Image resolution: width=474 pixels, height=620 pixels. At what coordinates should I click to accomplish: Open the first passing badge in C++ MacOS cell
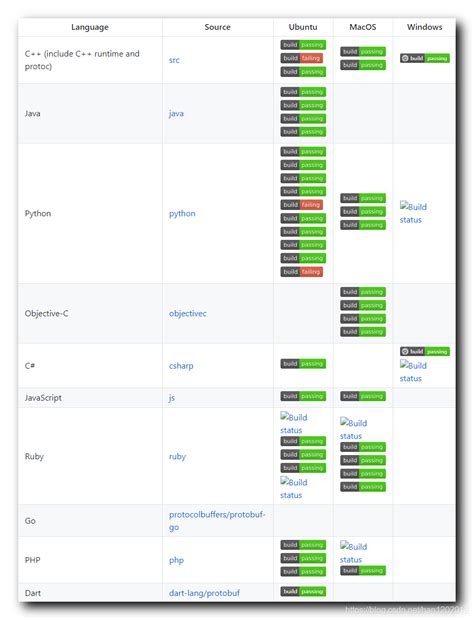pos(363,51)
